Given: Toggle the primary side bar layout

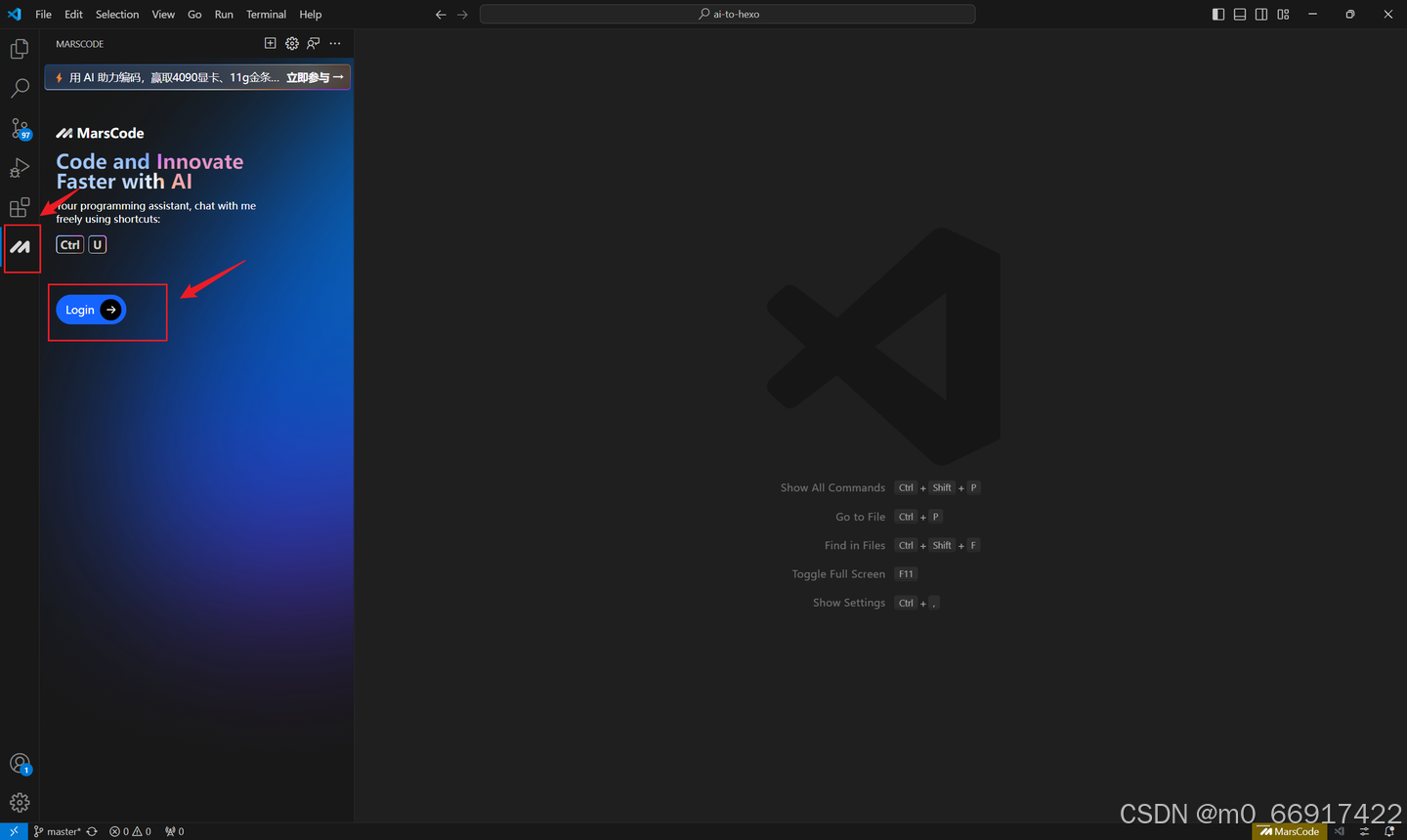Looking at the screenshot, I should click(x=1218, y=14).
